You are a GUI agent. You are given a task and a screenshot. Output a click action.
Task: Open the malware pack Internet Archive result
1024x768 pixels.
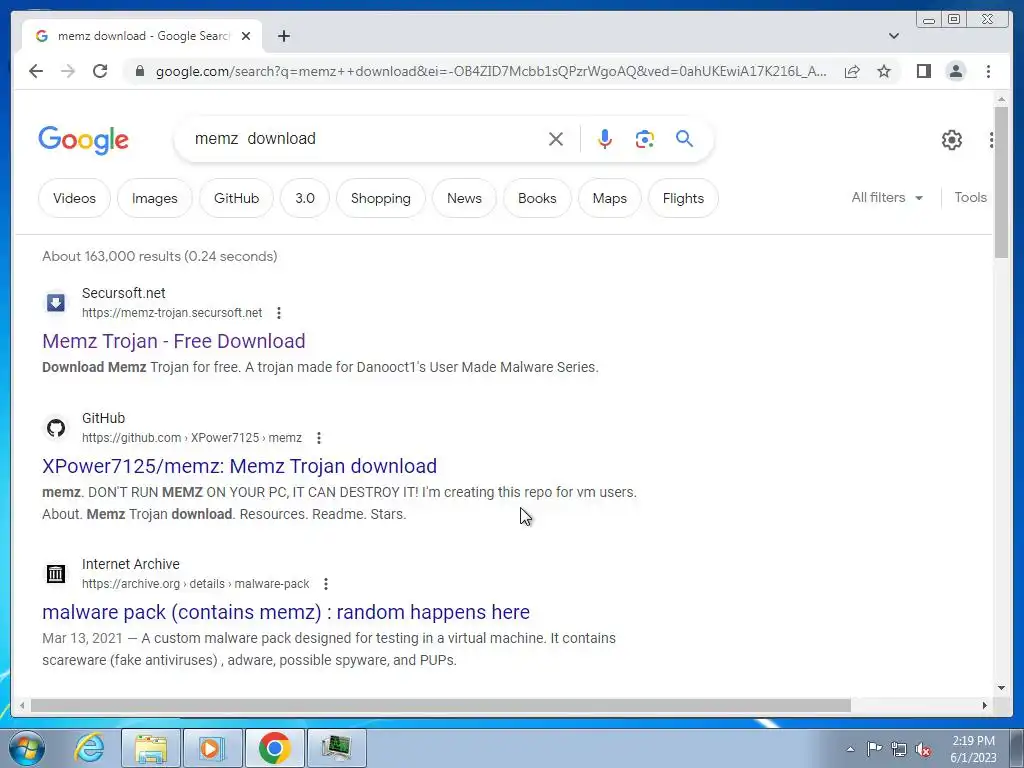[286, 612]
